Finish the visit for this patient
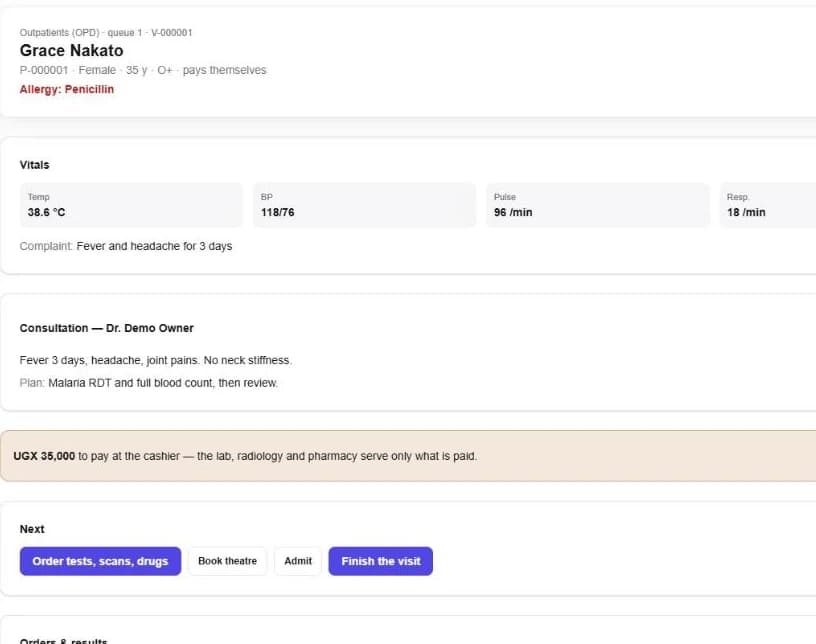 click(381, 561)
